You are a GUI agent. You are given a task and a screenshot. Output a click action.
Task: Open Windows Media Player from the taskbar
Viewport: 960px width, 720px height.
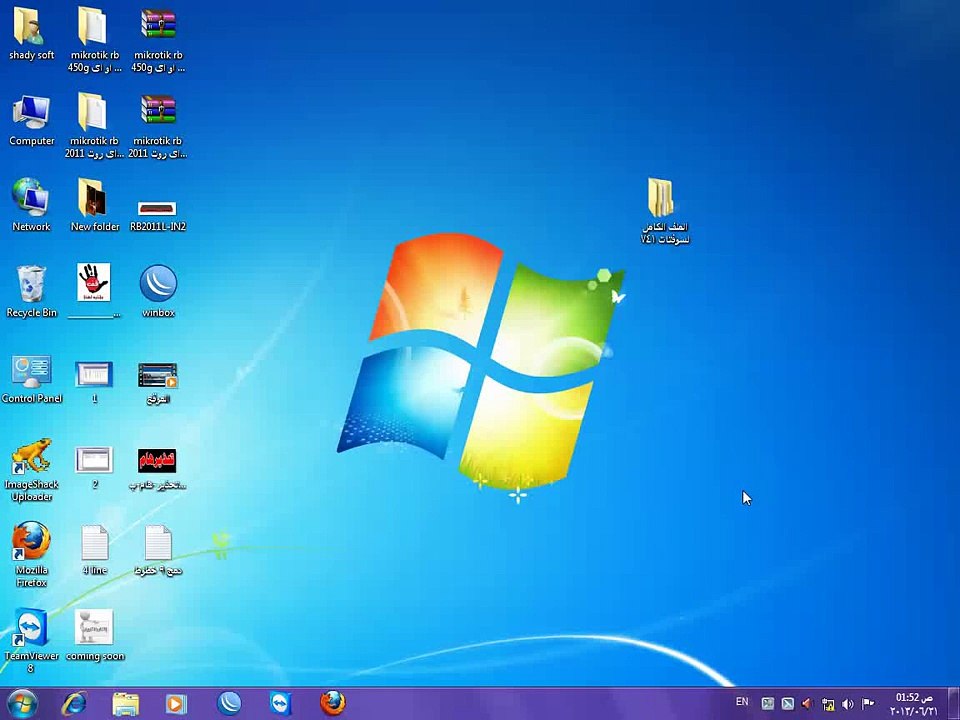176,704
